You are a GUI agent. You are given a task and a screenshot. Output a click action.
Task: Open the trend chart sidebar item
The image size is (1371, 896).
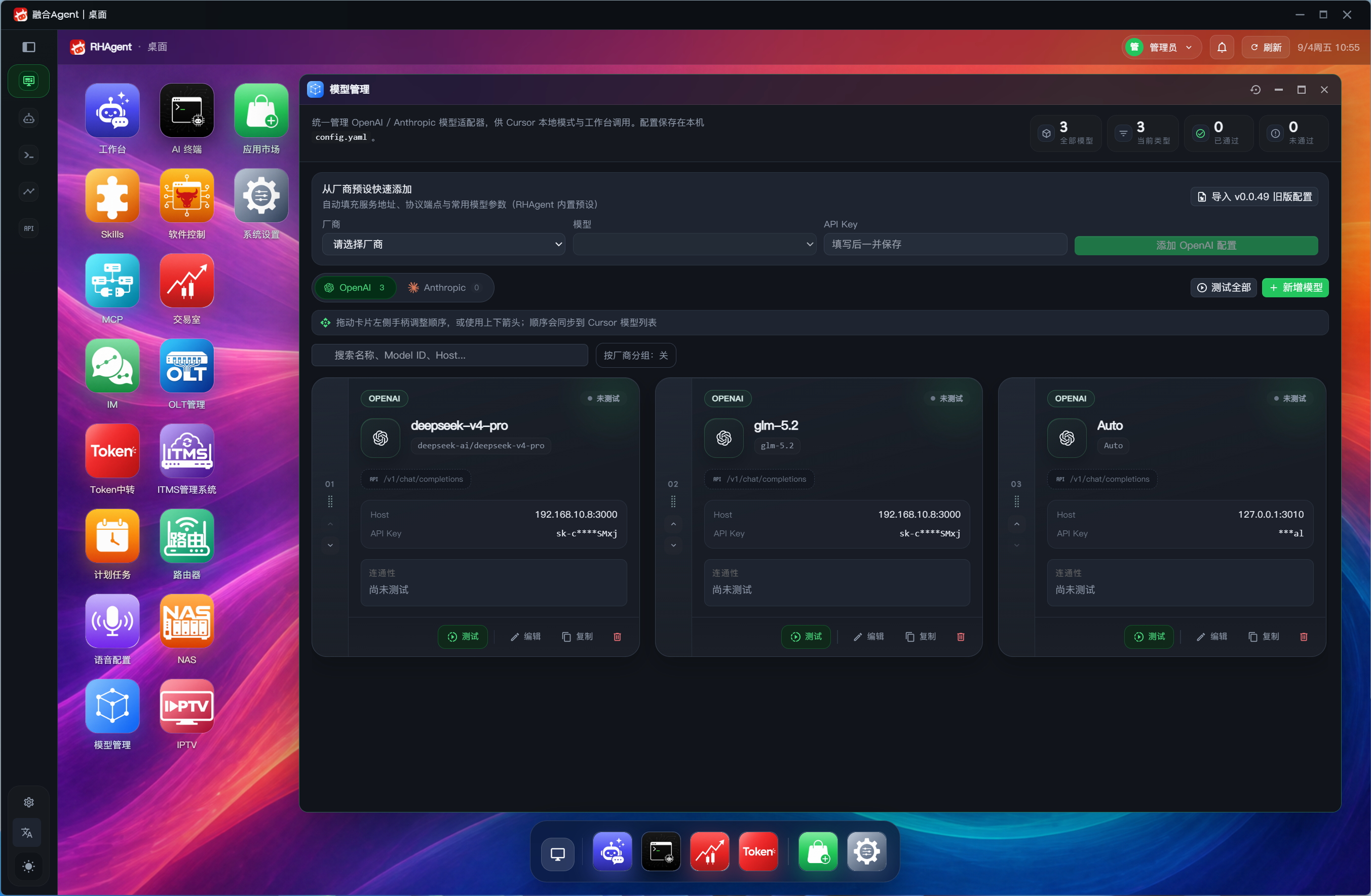coord(29,191)
